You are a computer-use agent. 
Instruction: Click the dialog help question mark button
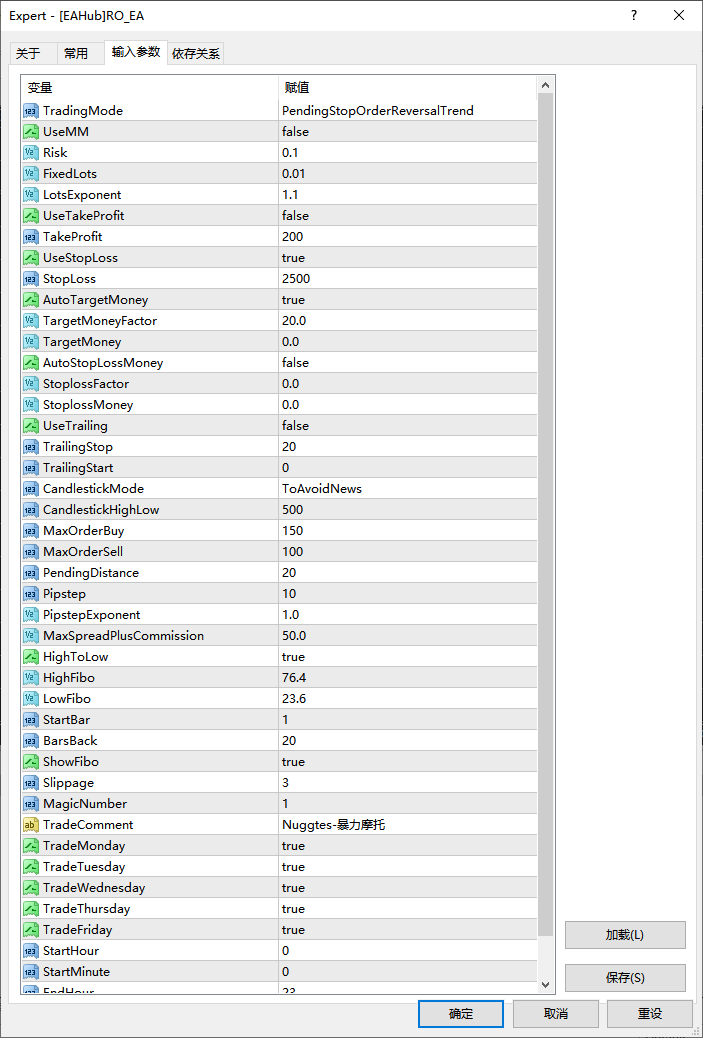tap(633, 15)
